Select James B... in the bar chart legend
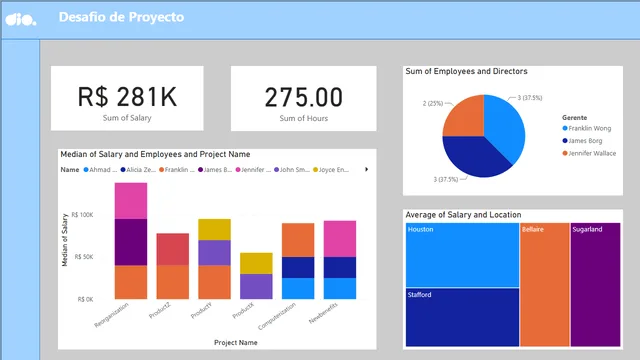Viewport: 640px width, 360px height. coord(215,170)
